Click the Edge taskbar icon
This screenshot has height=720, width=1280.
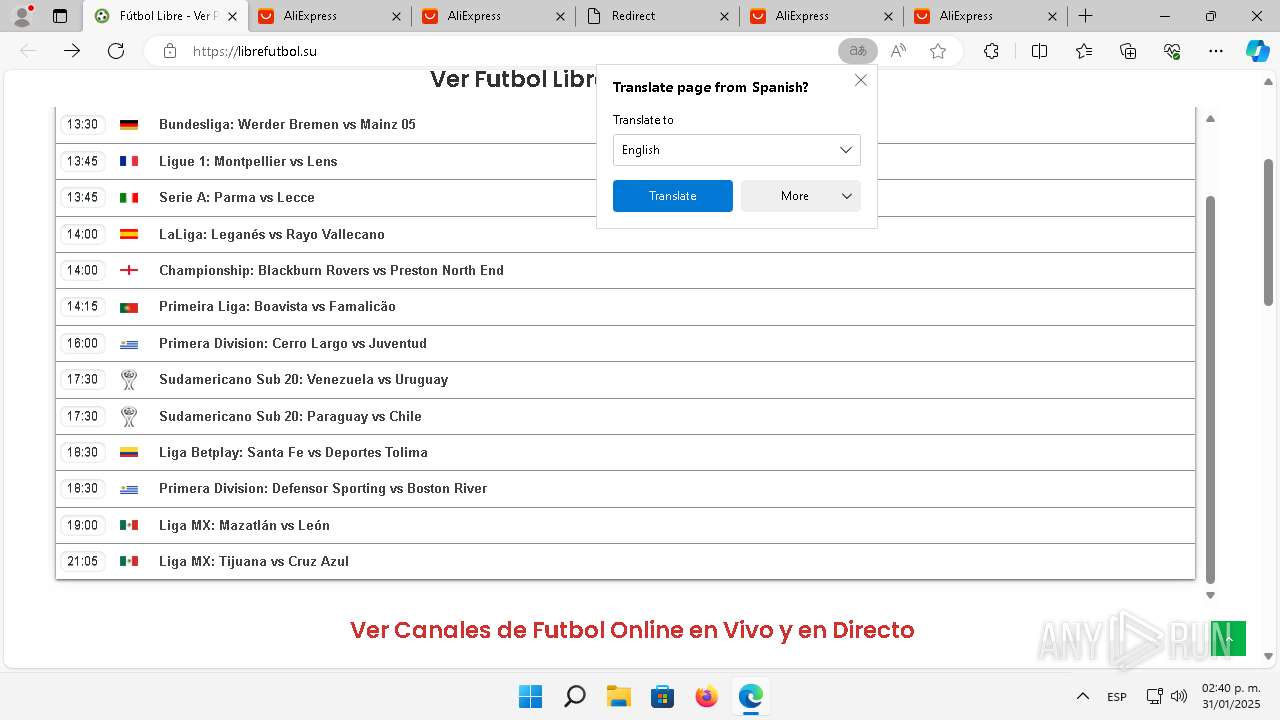coord(750,696)
